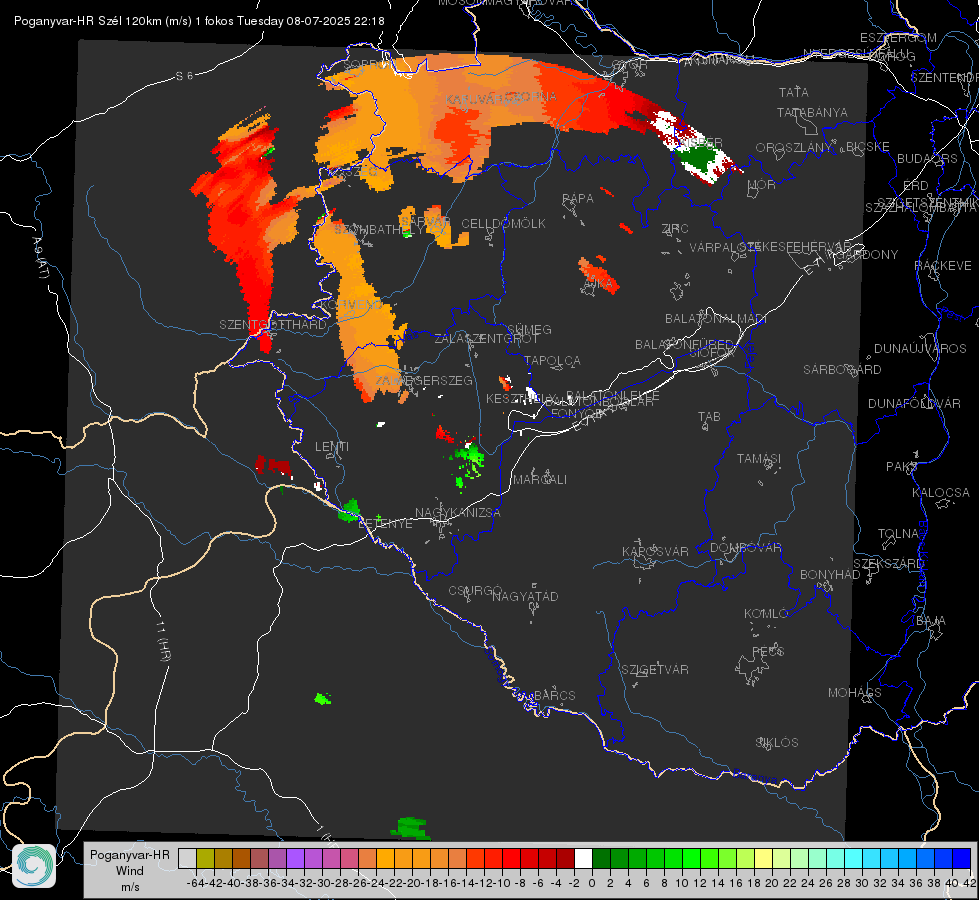The image size is (979, 900).
Task: Click the ZALAEGERSZEG city label
Action: click(424, 380)
